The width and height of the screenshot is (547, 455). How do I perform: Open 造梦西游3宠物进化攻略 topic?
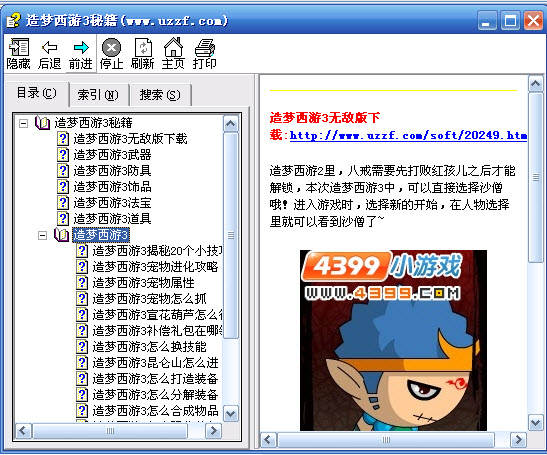click(x=155, y=267)
